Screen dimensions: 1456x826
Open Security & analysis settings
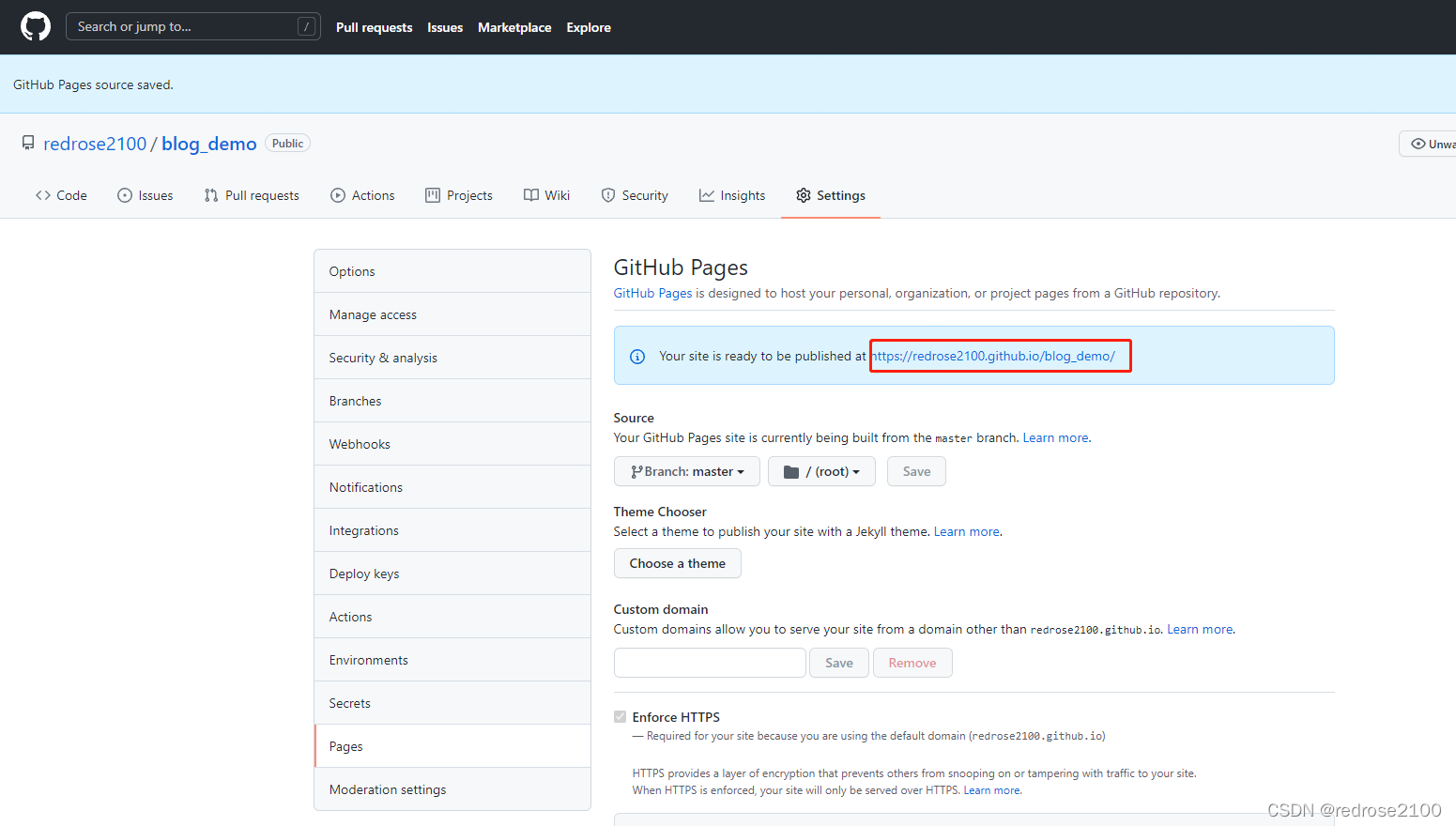[452, 358]
